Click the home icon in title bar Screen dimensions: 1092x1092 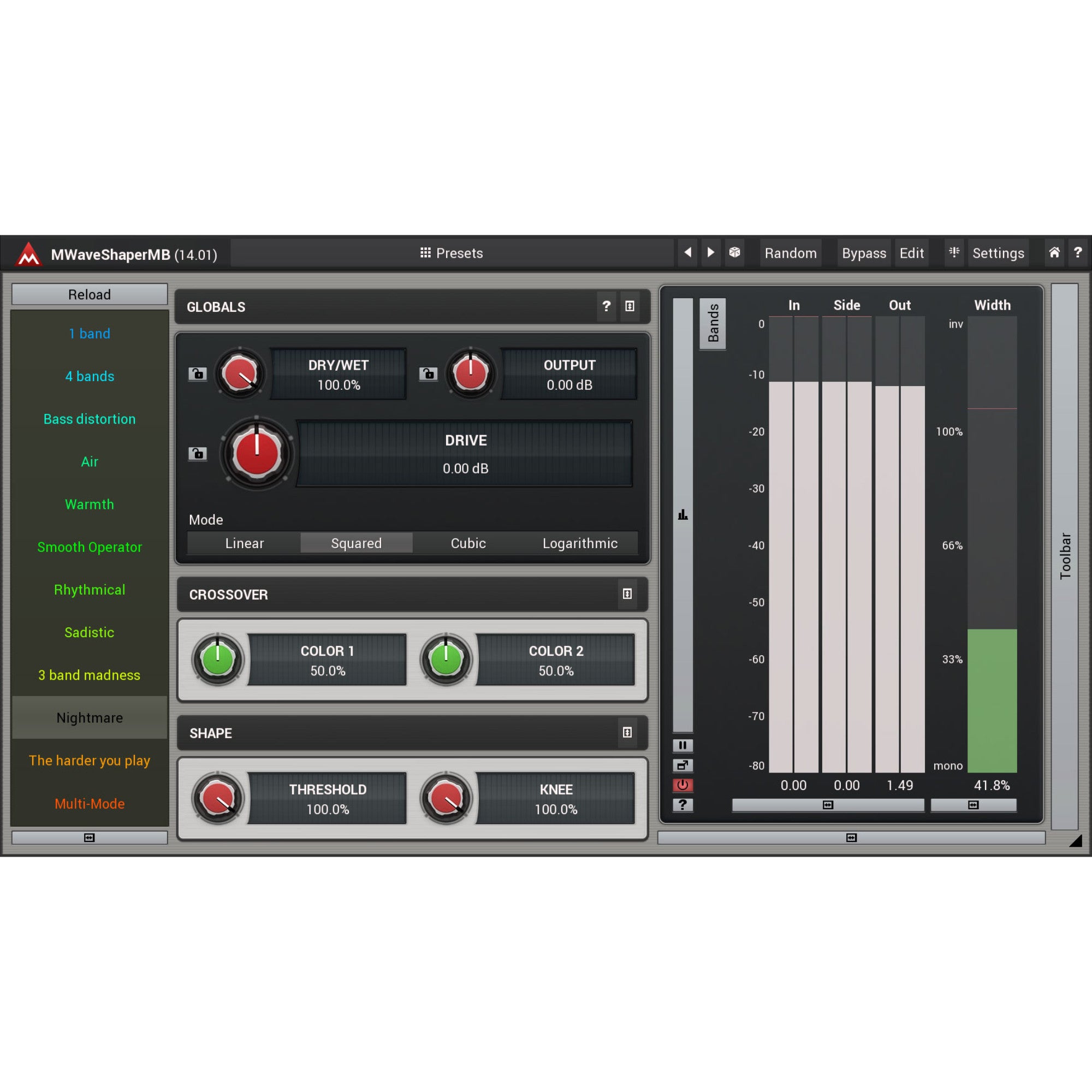tap(1055, 253)
